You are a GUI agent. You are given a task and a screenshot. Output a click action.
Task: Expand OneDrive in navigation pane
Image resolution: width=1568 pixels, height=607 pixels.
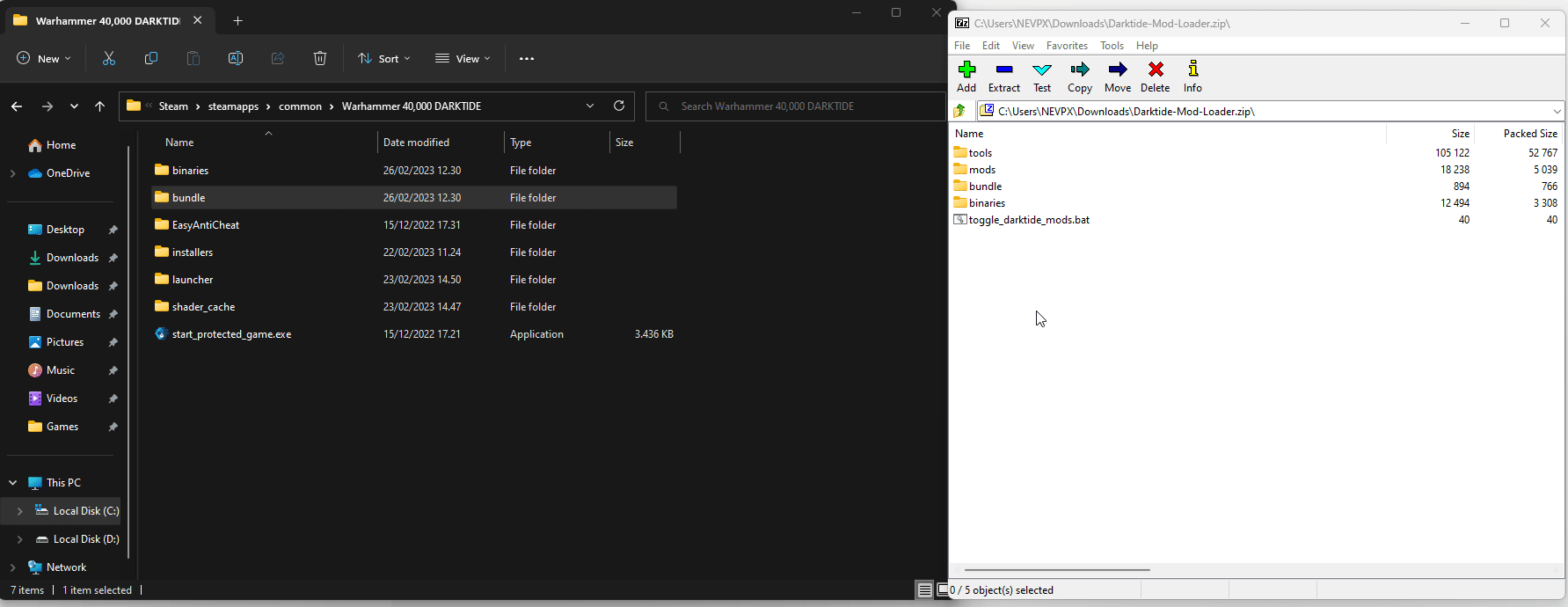coord(12,173)
